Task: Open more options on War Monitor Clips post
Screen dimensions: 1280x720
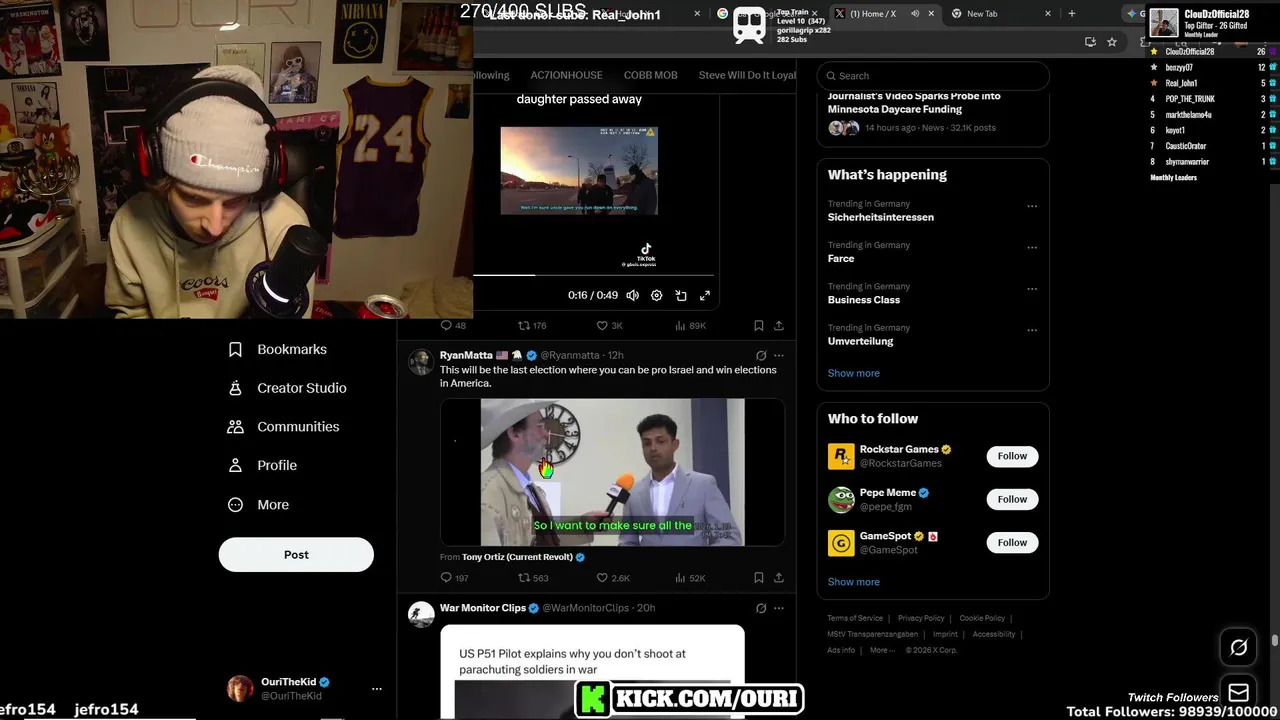Action: [x=779, y=608]
